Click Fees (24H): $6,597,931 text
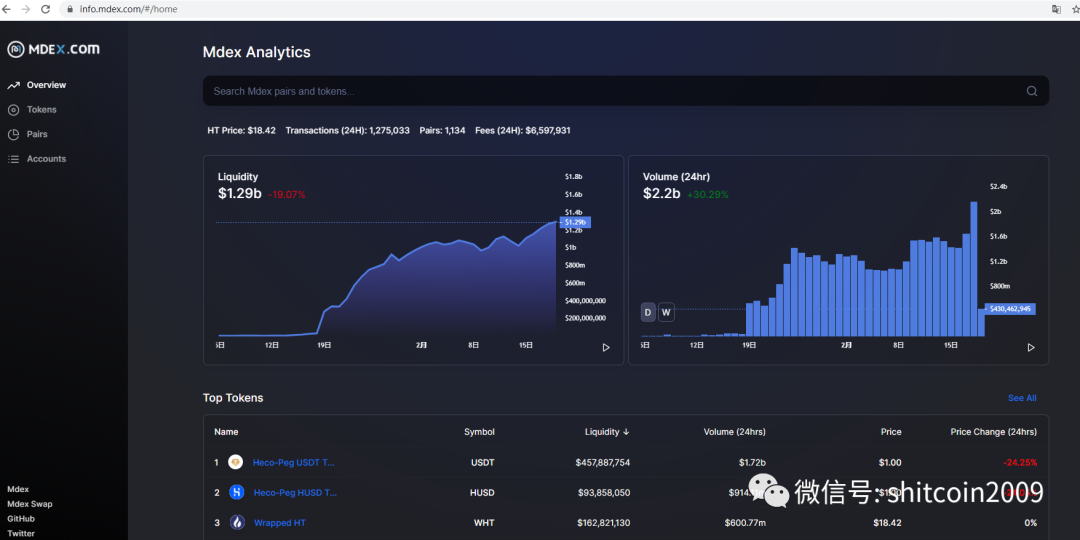 click(x=523, y=130)
